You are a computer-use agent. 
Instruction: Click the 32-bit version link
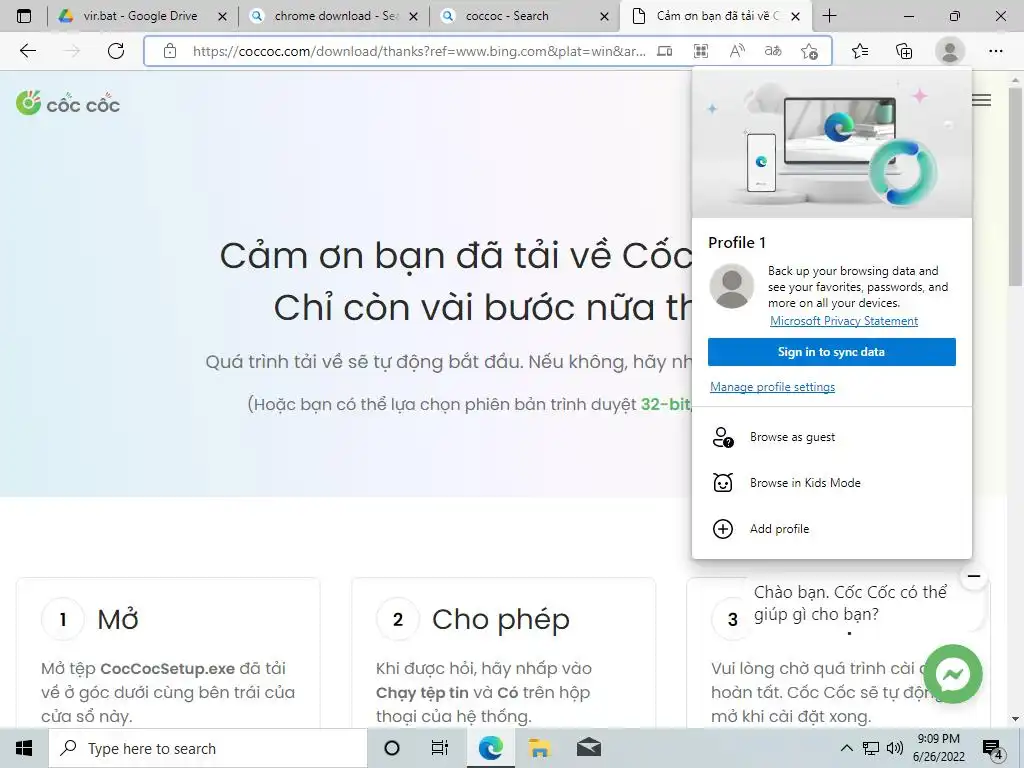point(665,404)
